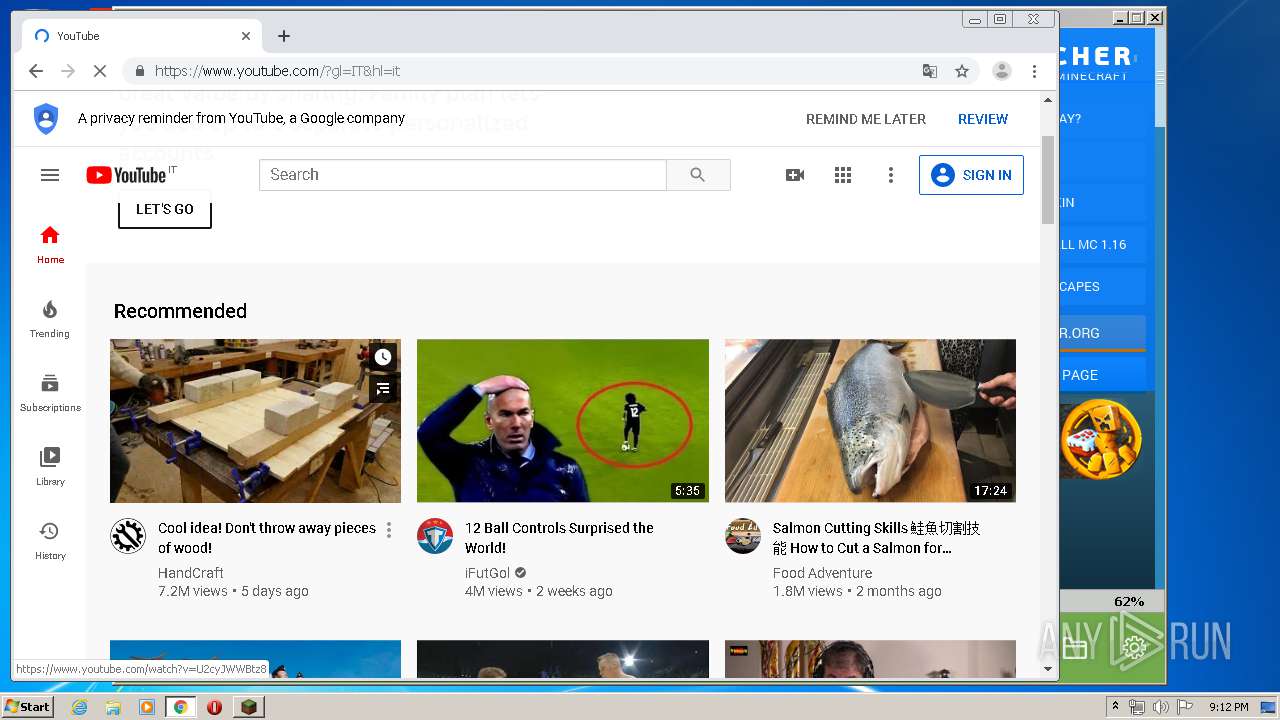This screenshot has width=1280, height=720.
Task: Open 'Cool idea! Don't throw away' title
Action: click(x=267, y=538)
